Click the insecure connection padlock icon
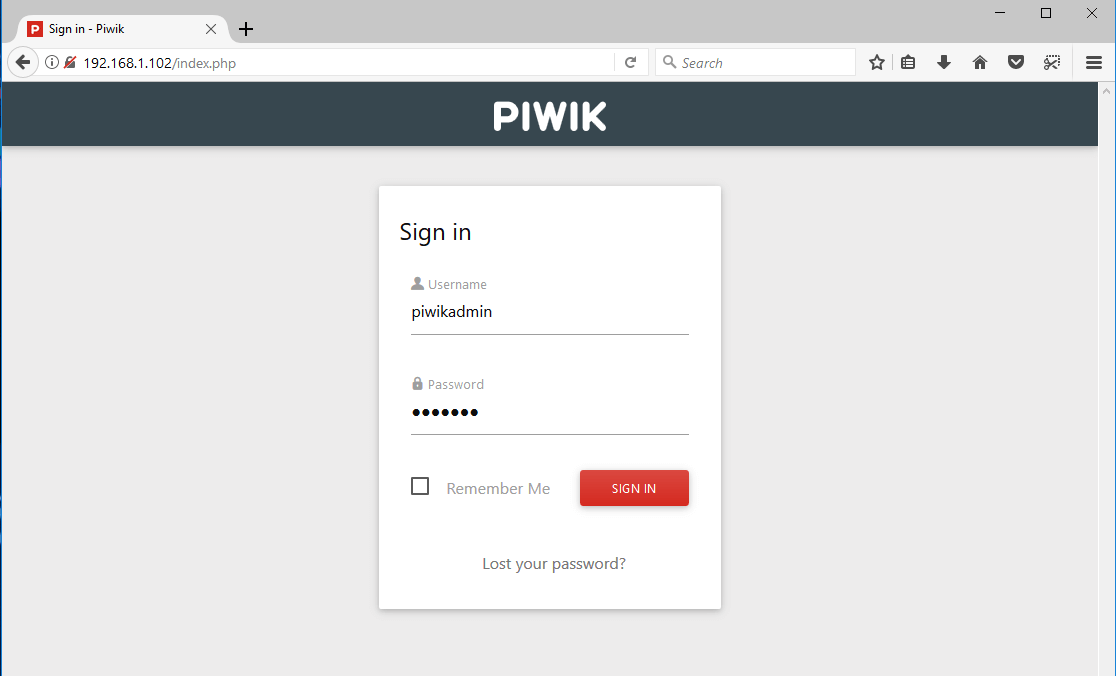Screen dimensions: 1116x676 pyautogui.click(x=70, y=63)
